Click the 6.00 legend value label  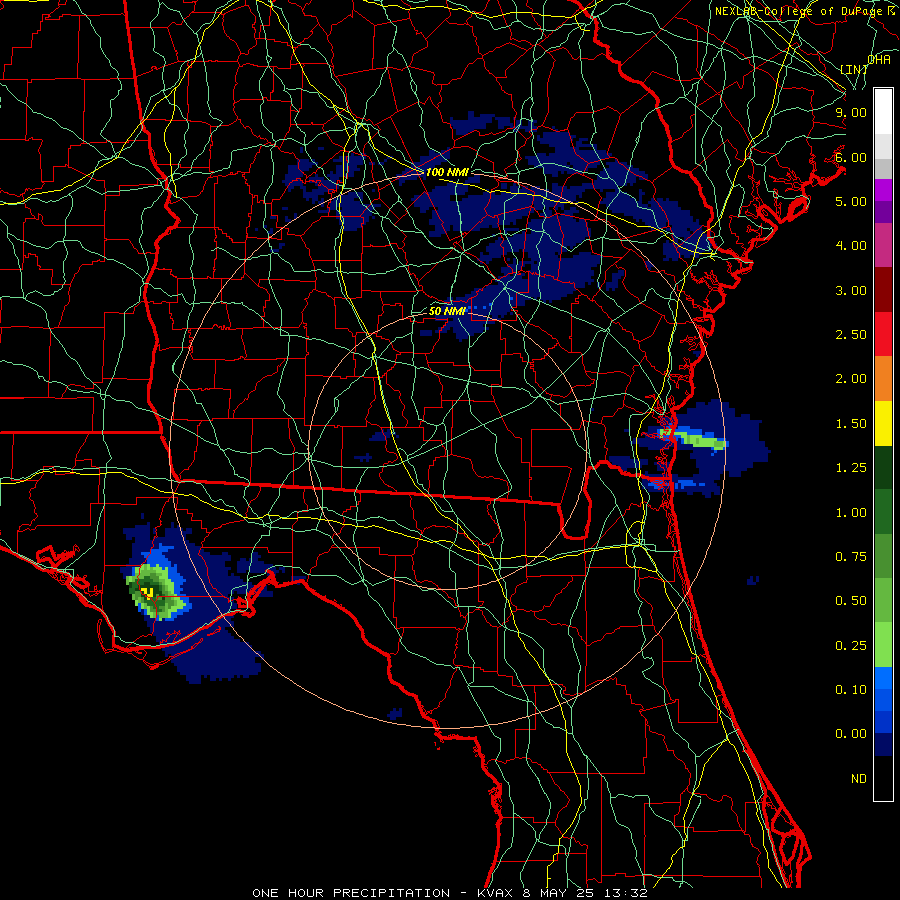[x=851, y=157]
